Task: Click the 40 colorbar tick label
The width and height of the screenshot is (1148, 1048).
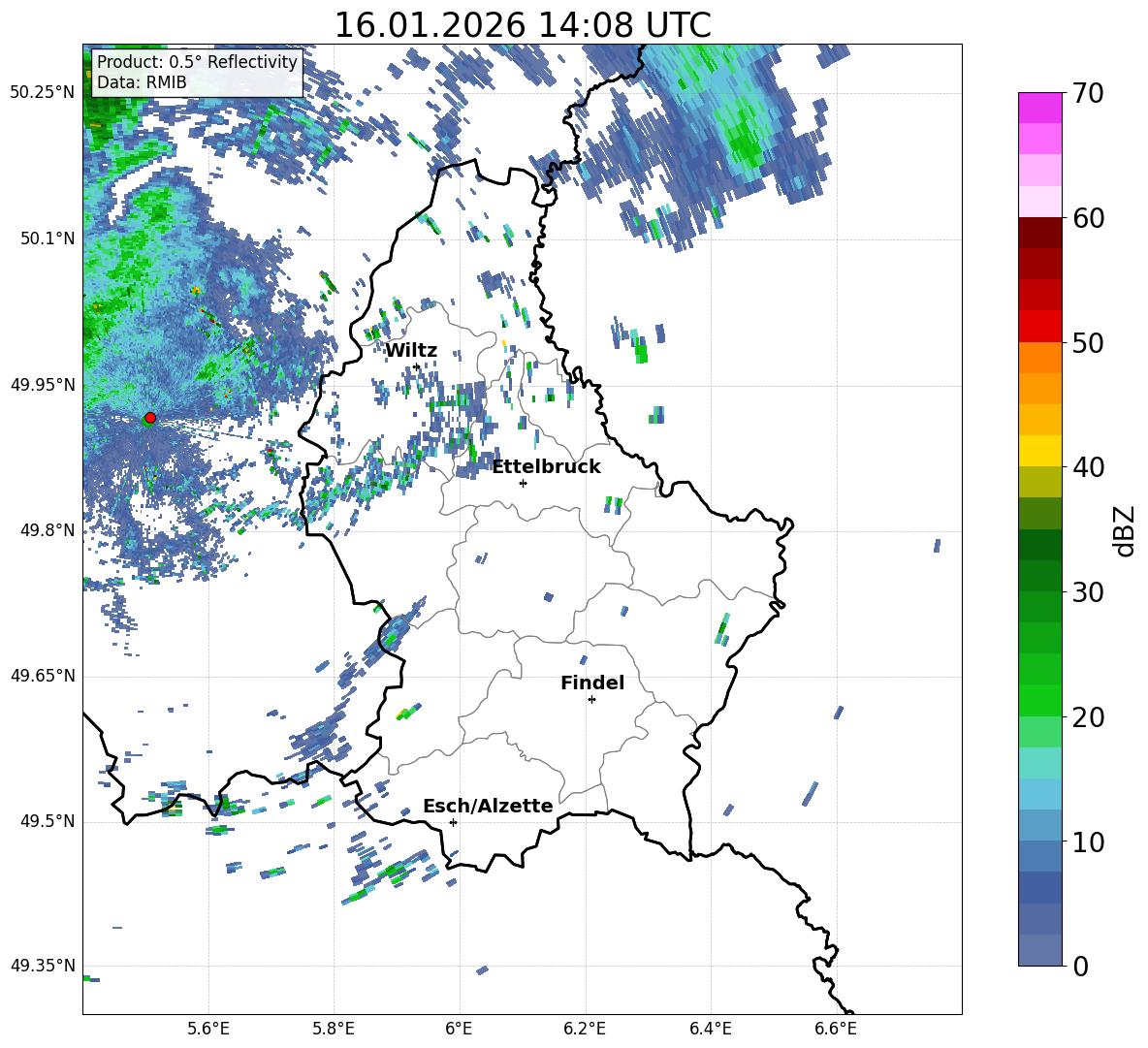Action: (x=1087, y=467)
